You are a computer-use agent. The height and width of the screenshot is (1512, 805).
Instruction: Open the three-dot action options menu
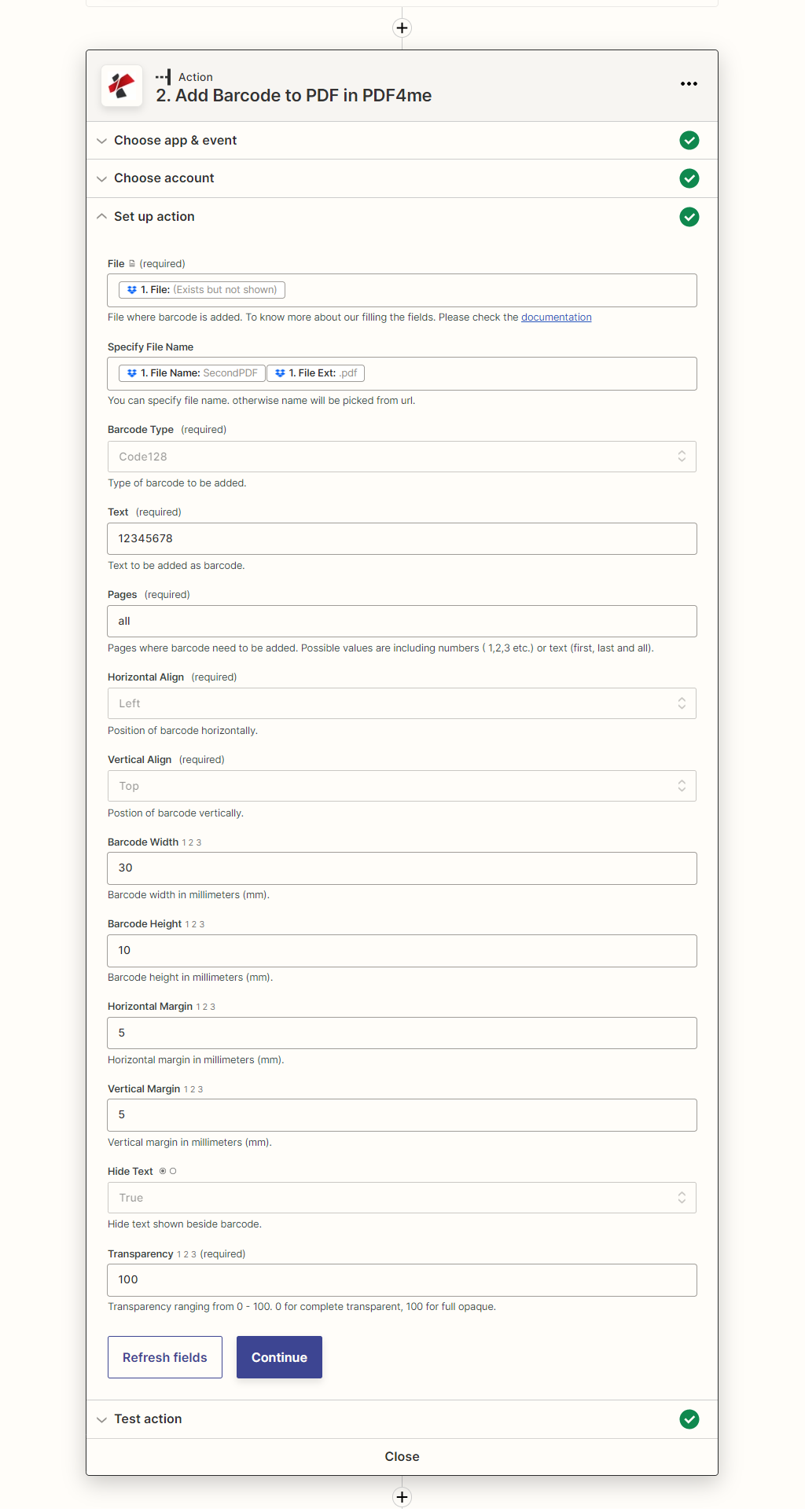pos(689,84)
